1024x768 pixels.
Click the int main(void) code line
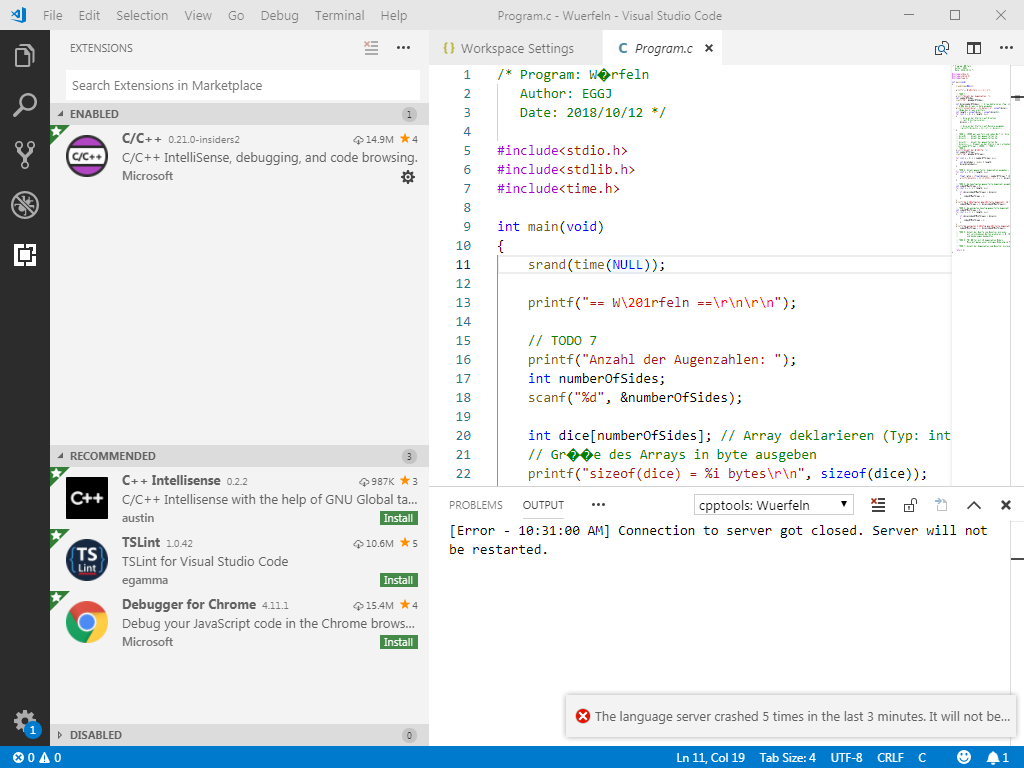[x=551, y=227]
